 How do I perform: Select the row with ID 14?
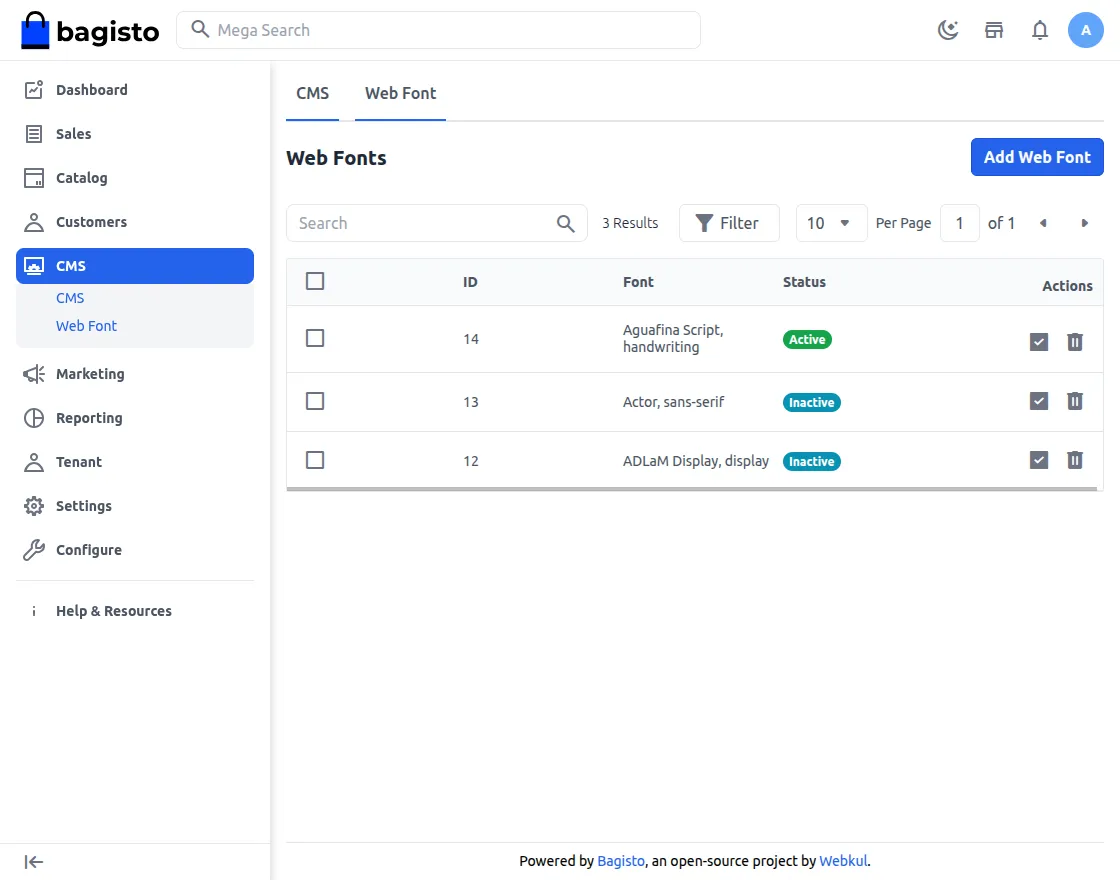315,338
